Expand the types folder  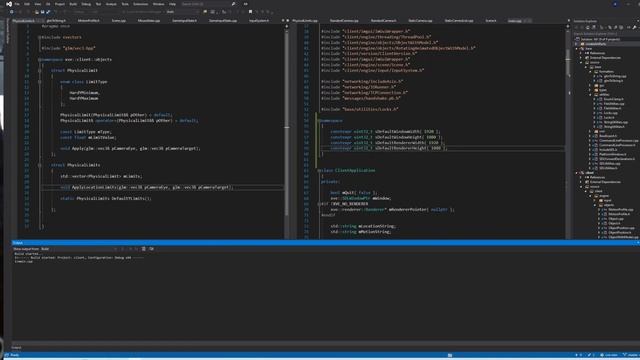click(590, 90)
